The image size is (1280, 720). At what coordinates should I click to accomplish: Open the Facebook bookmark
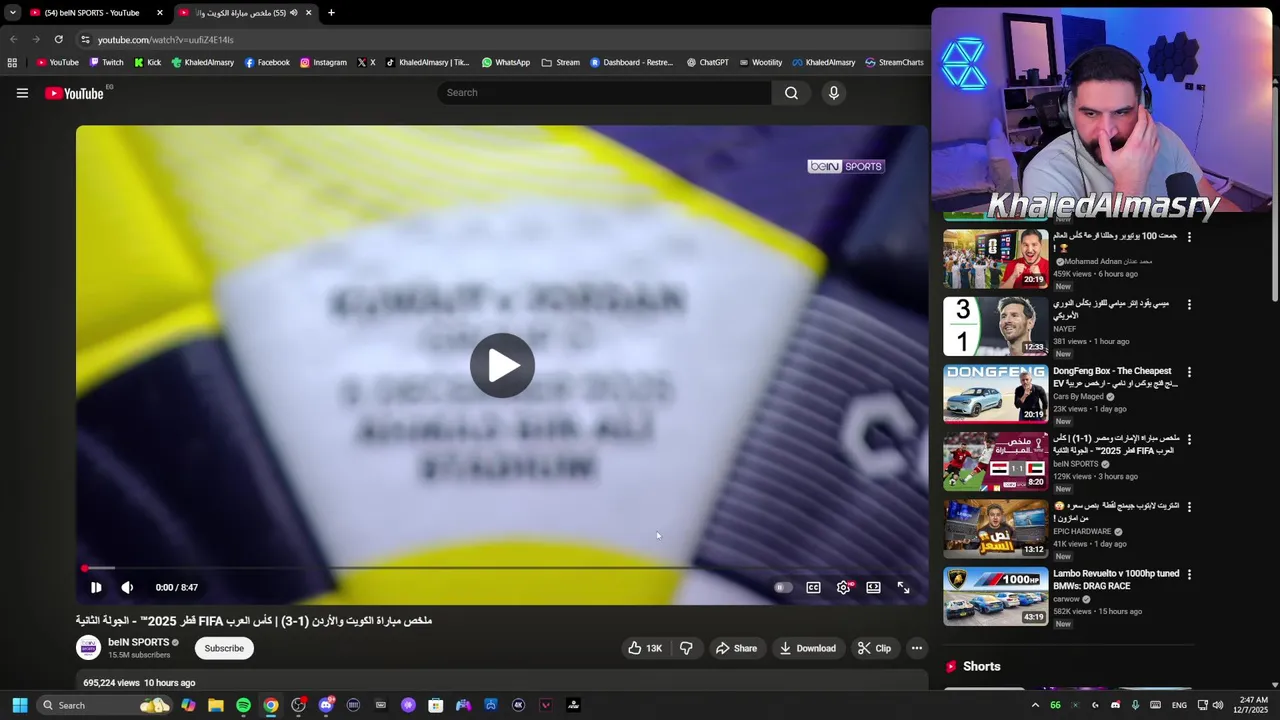click(267, 62)
